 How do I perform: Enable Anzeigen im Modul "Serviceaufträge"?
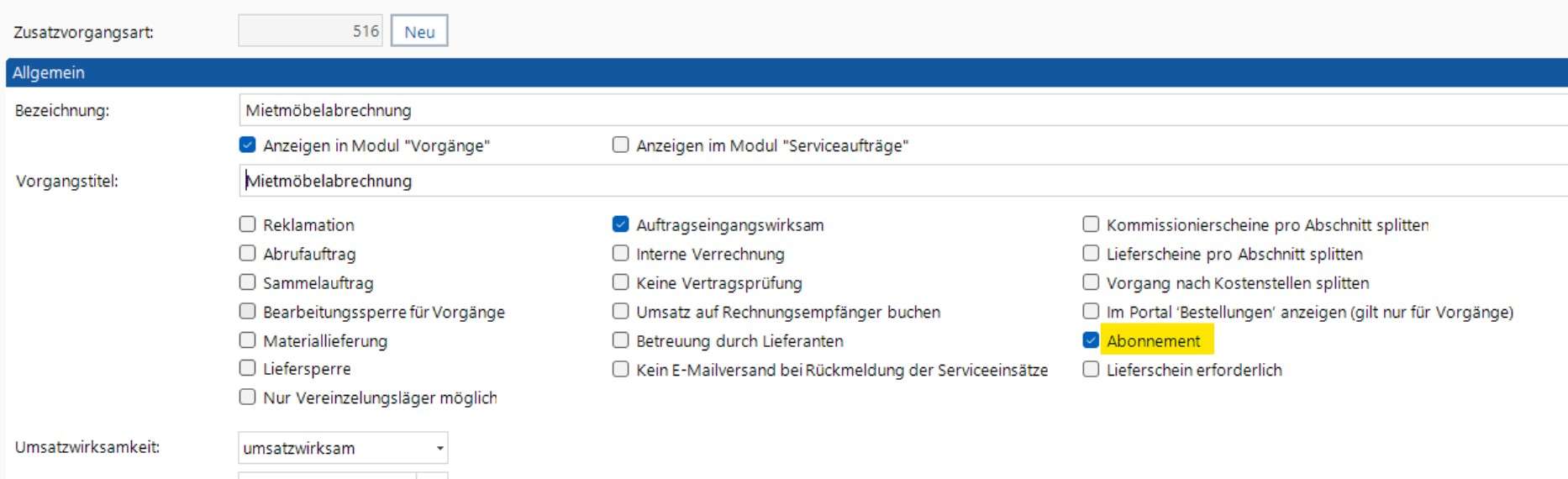pyautogui.click(x=620, y=145)
